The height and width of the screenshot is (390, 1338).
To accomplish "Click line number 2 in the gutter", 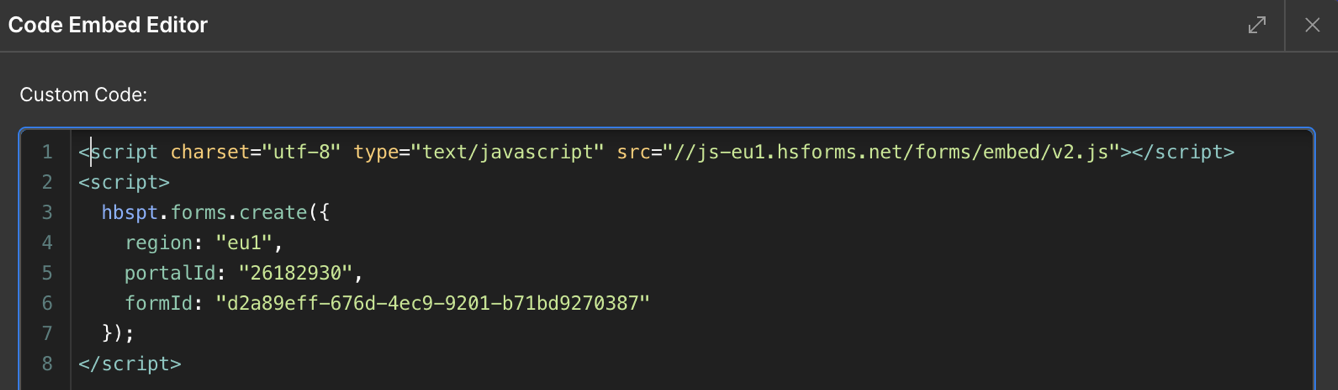I will point(46,183).
